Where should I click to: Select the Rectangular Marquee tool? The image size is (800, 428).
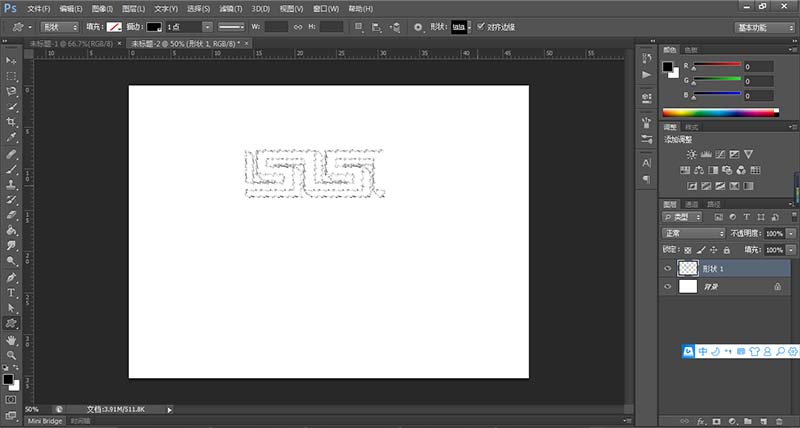[x=11, y=76]
